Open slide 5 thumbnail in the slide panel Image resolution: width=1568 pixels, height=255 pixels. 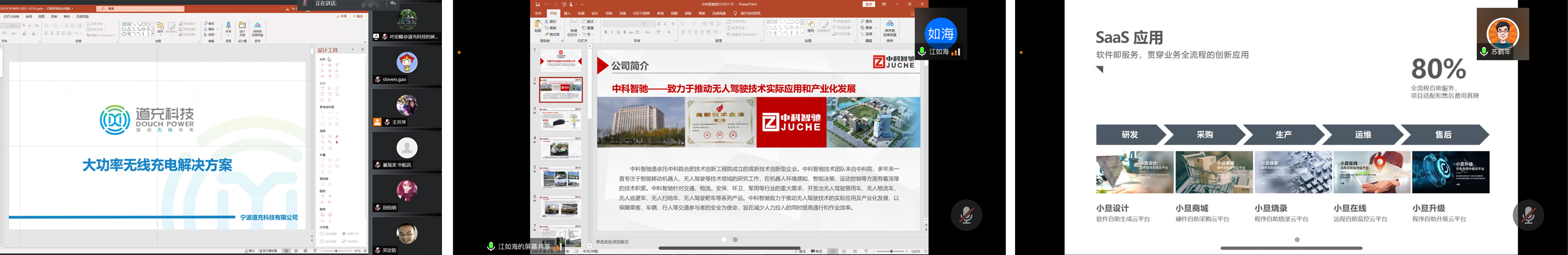(560, 178)
